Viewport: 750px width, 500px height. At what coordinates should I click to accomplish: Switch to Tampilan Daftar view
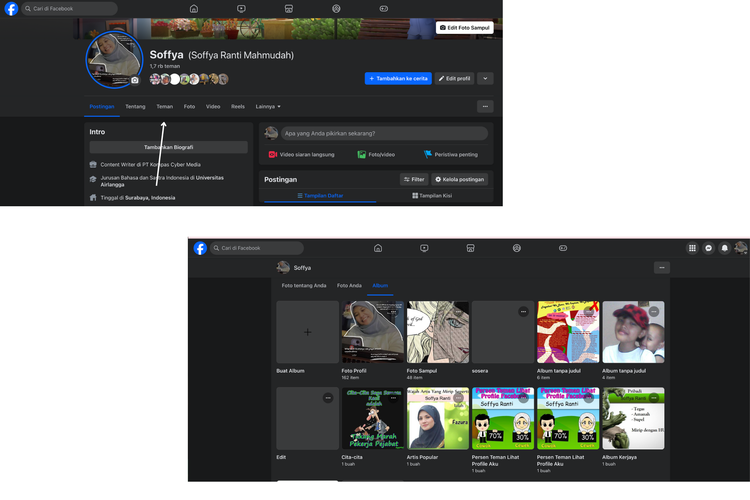tap(319, 196)
